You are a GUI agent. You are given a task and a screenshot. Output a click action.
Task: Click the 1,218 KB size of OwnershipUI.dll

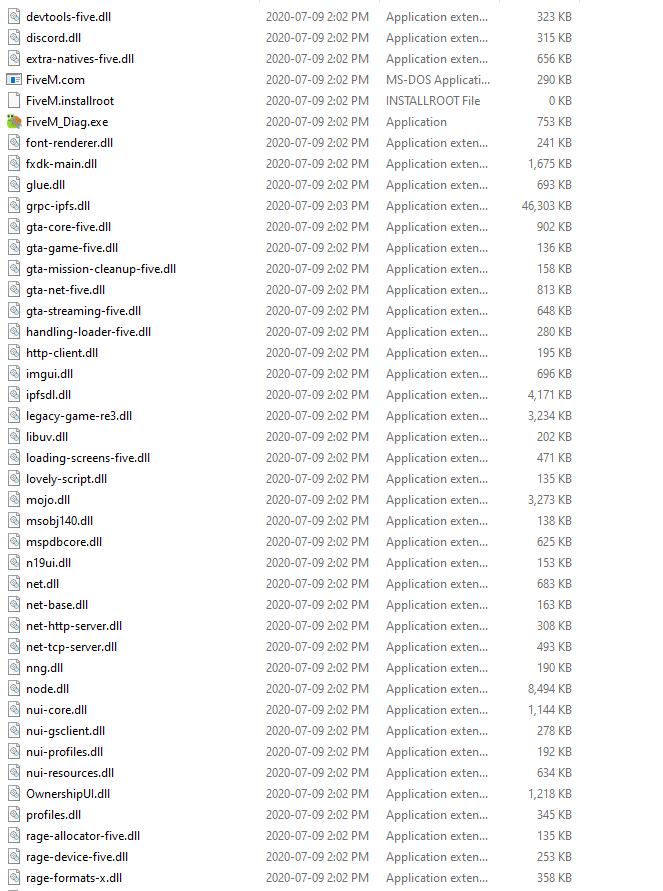[x=549, y=794]
